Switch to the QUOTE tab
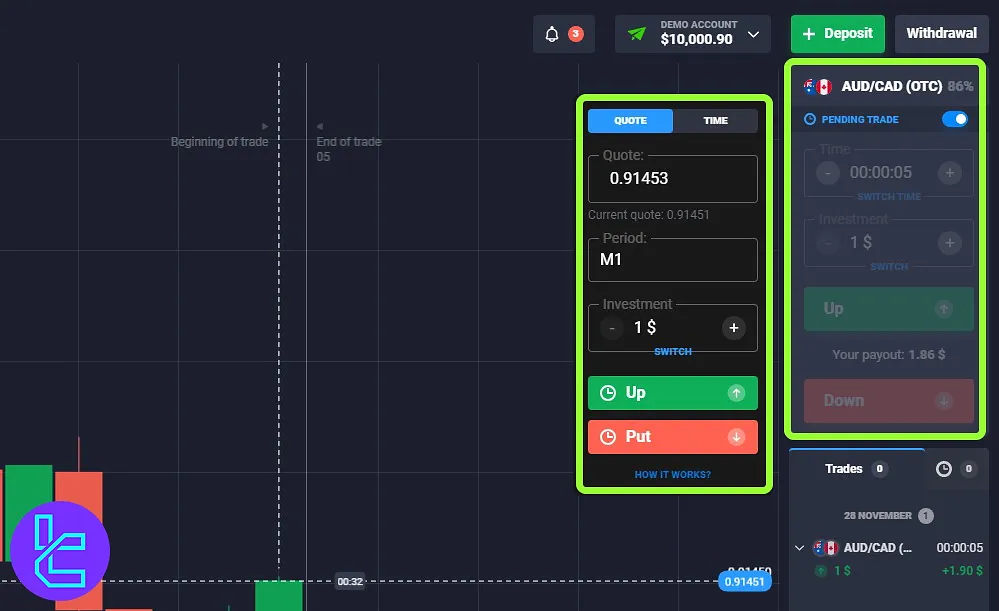This screenshot has height=611, width=999. (x=630, y=120)
